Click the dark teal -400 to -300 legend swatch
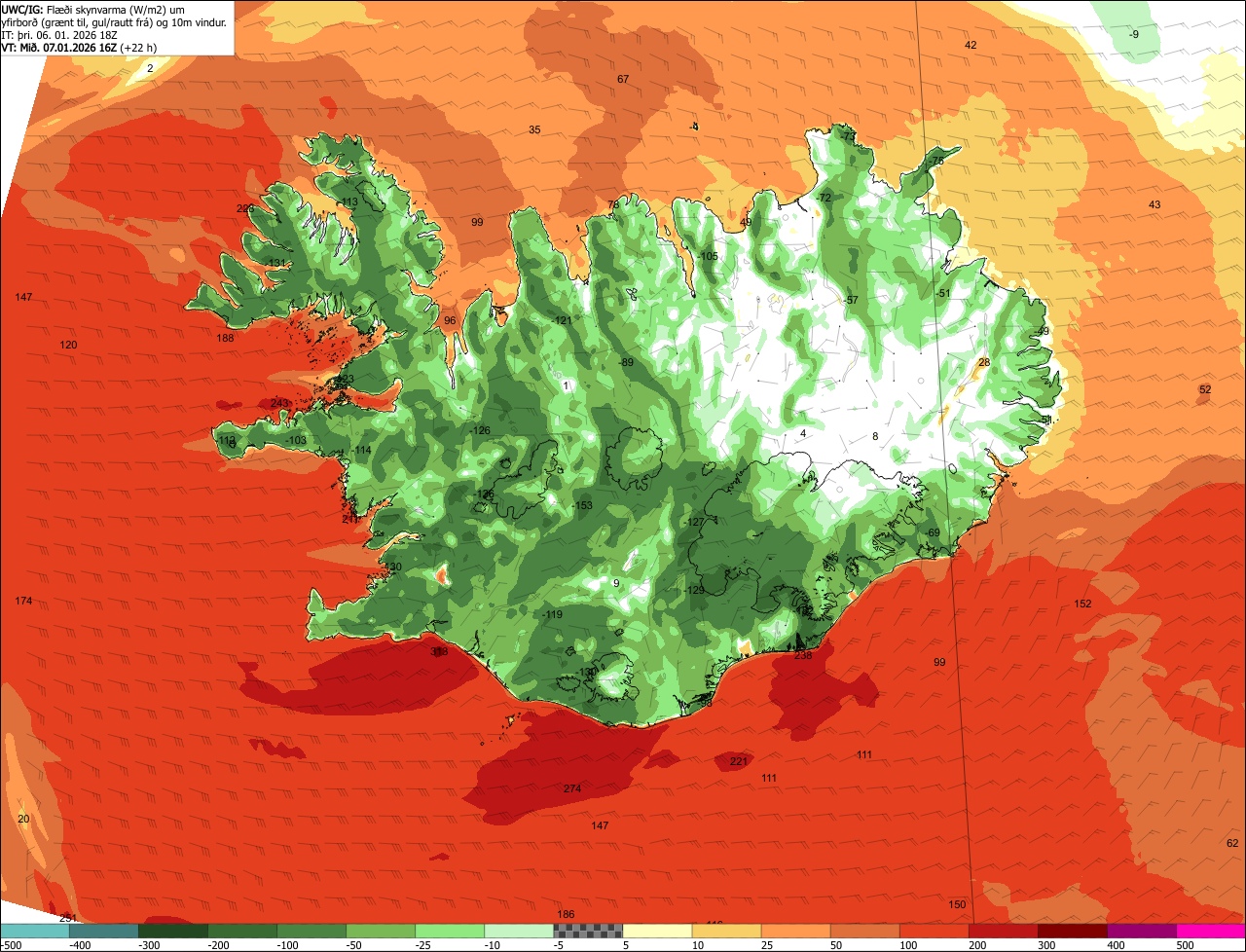This screenshot has width=1246, height=952. point(103,931)
